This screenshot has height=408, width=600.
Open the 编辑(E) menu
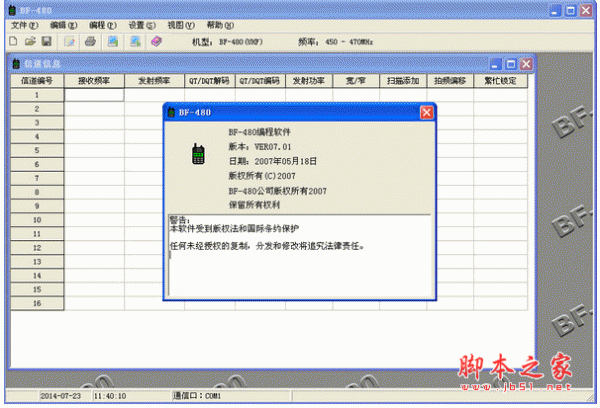pyautogui.click(x=64, y=26)
